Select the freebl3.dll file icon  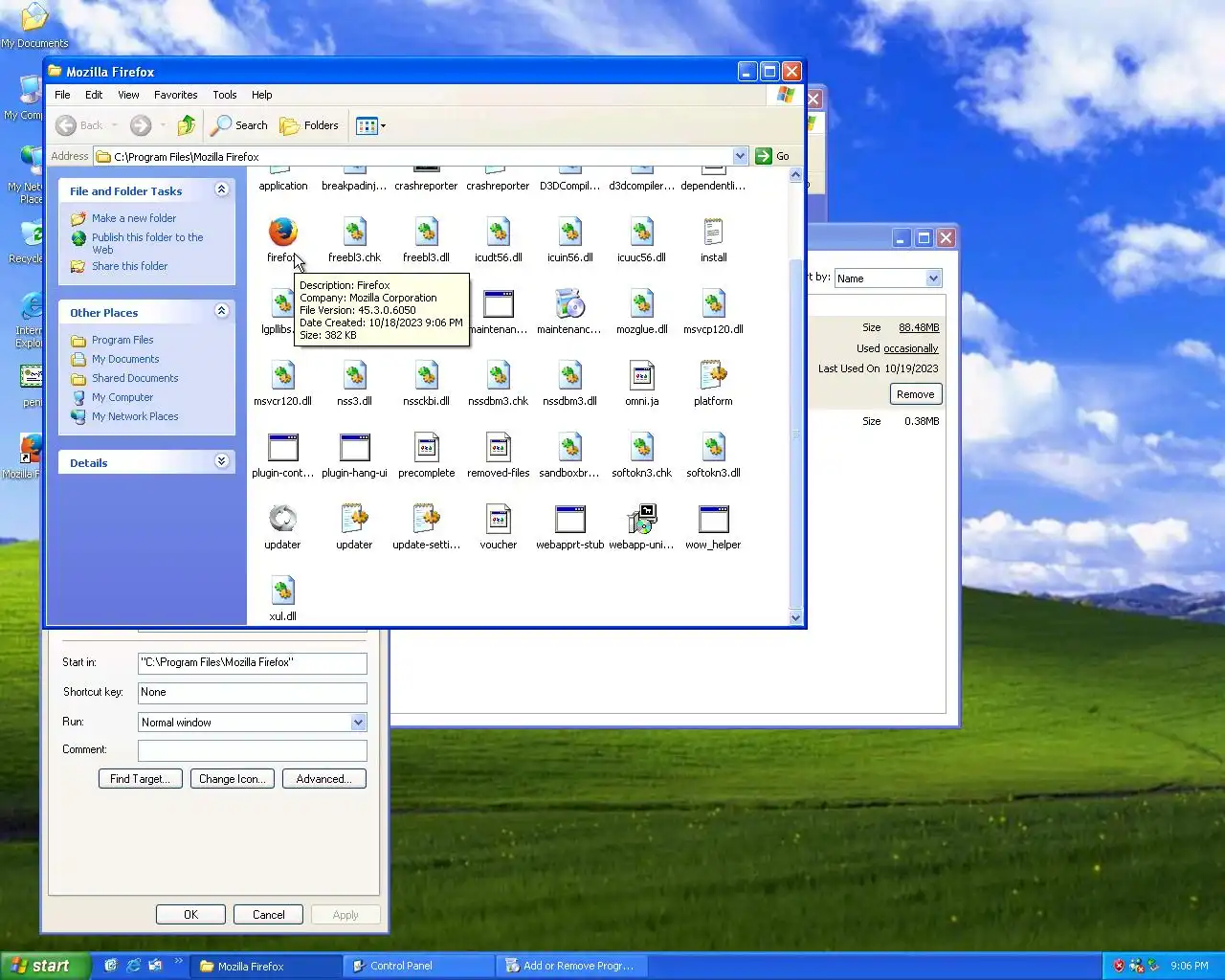click(426, 233)
